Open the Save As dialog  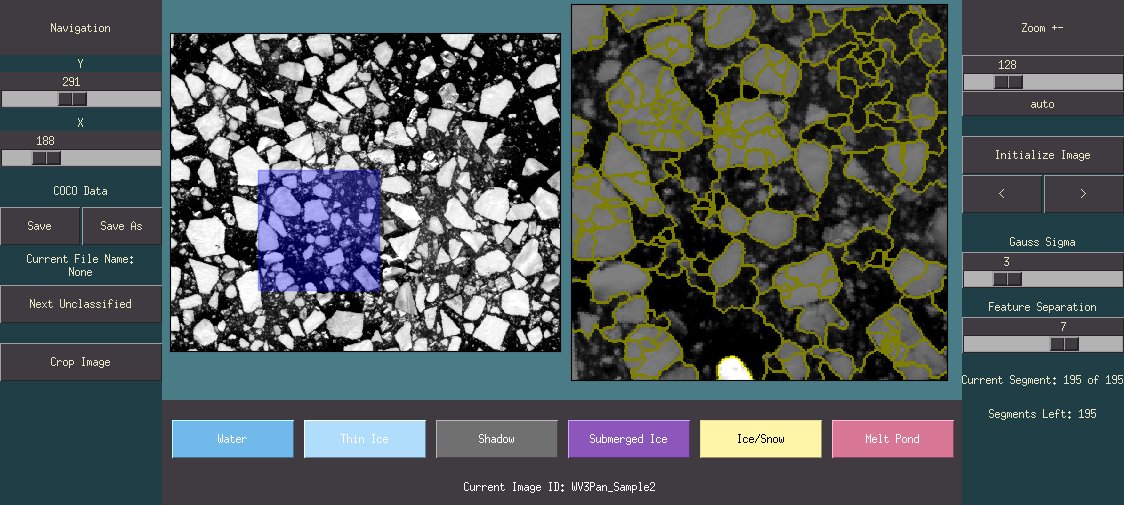tap(121, 226)
